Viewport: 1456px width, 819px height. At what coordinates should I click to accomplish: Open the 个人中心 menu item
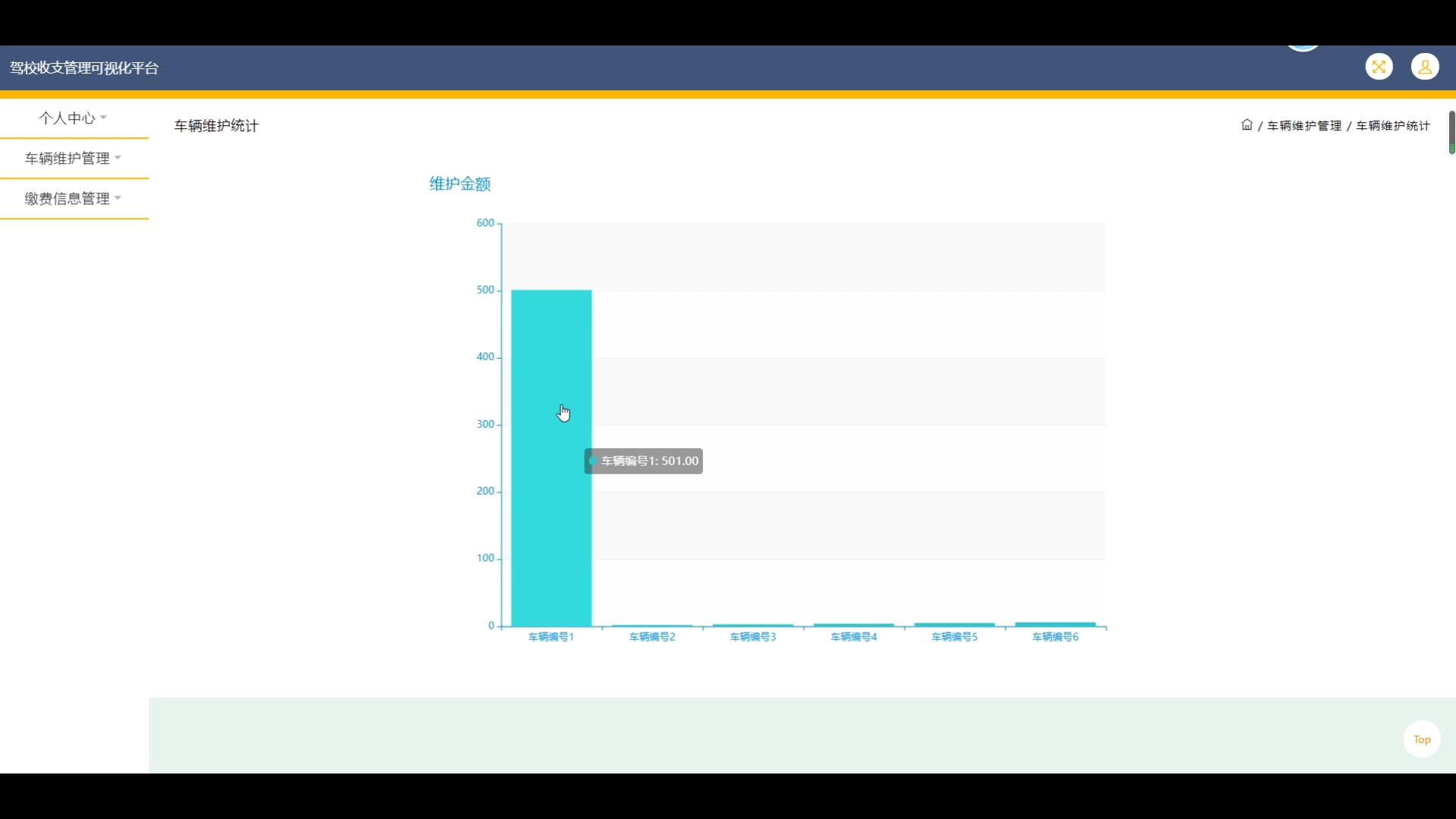click(67, 118)
